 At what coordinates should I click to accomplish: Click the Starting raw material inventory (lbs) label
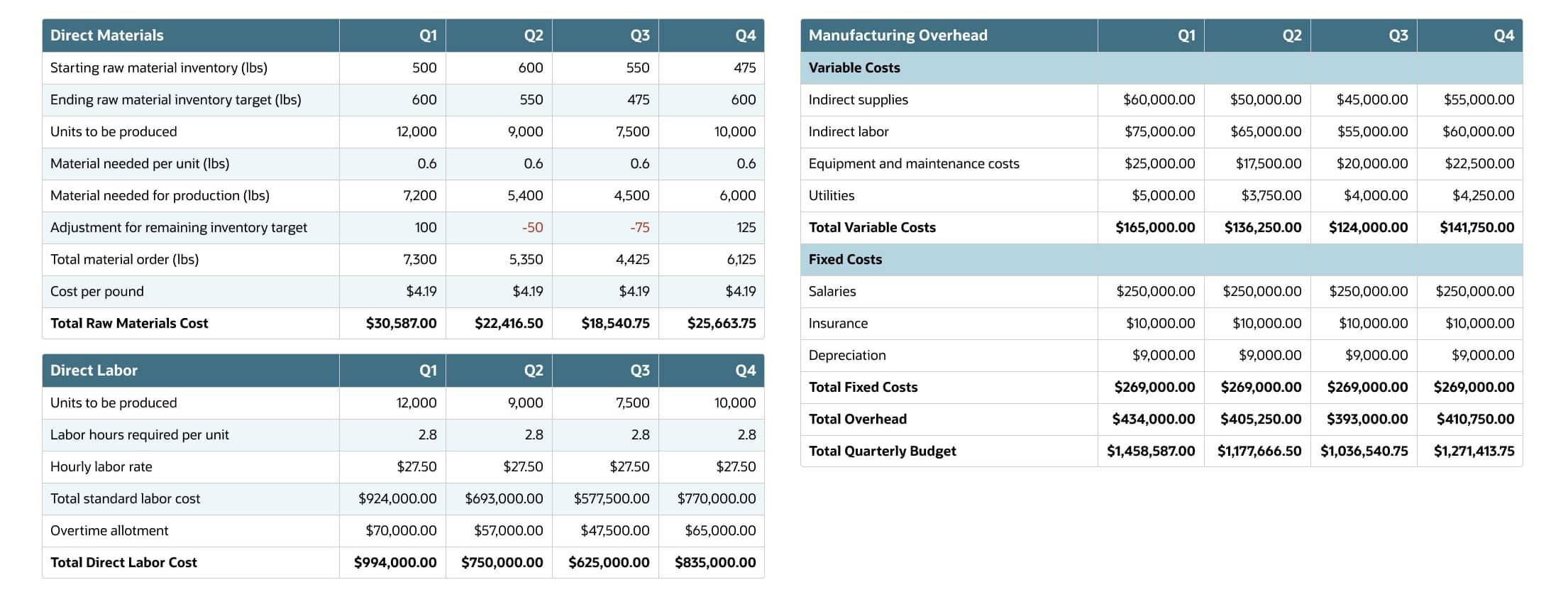tap(159, 68)
